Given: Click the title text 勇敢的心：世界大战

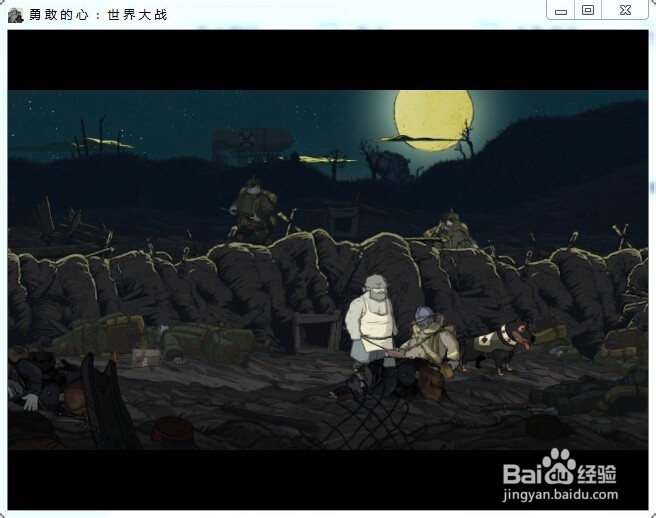Looking at the screenshot, I should point(98,15).
